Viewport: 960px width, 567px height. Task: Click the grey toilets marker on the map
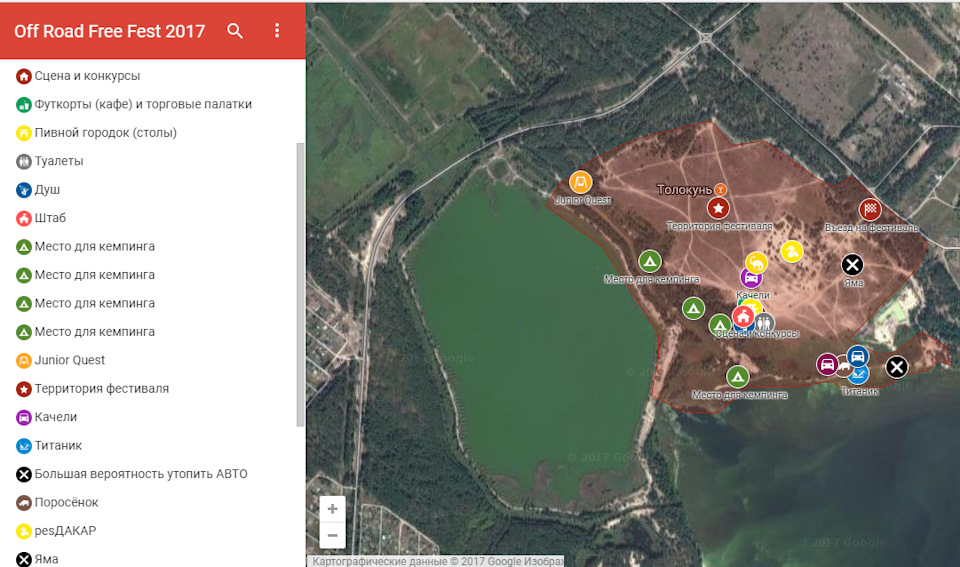(765, 322)
